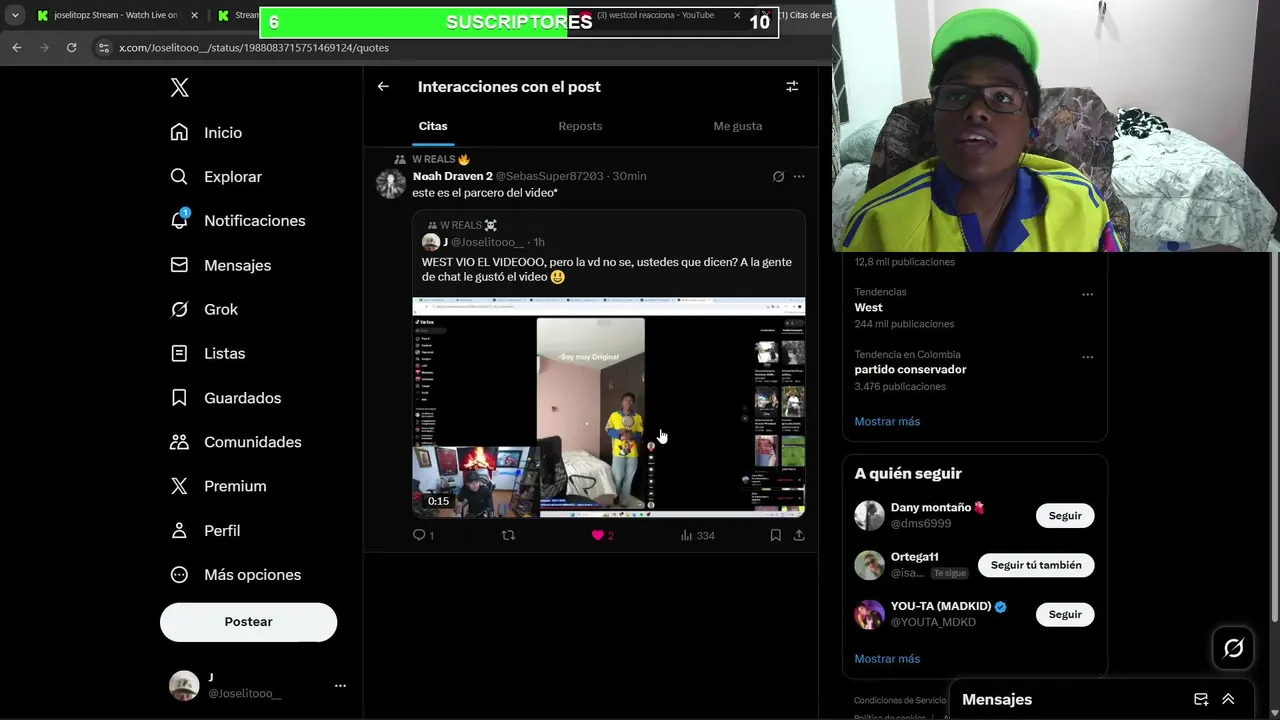1280x720 pixels.
Task: Open the tab search dropdown arrow
Action: [x=15, y=15]
